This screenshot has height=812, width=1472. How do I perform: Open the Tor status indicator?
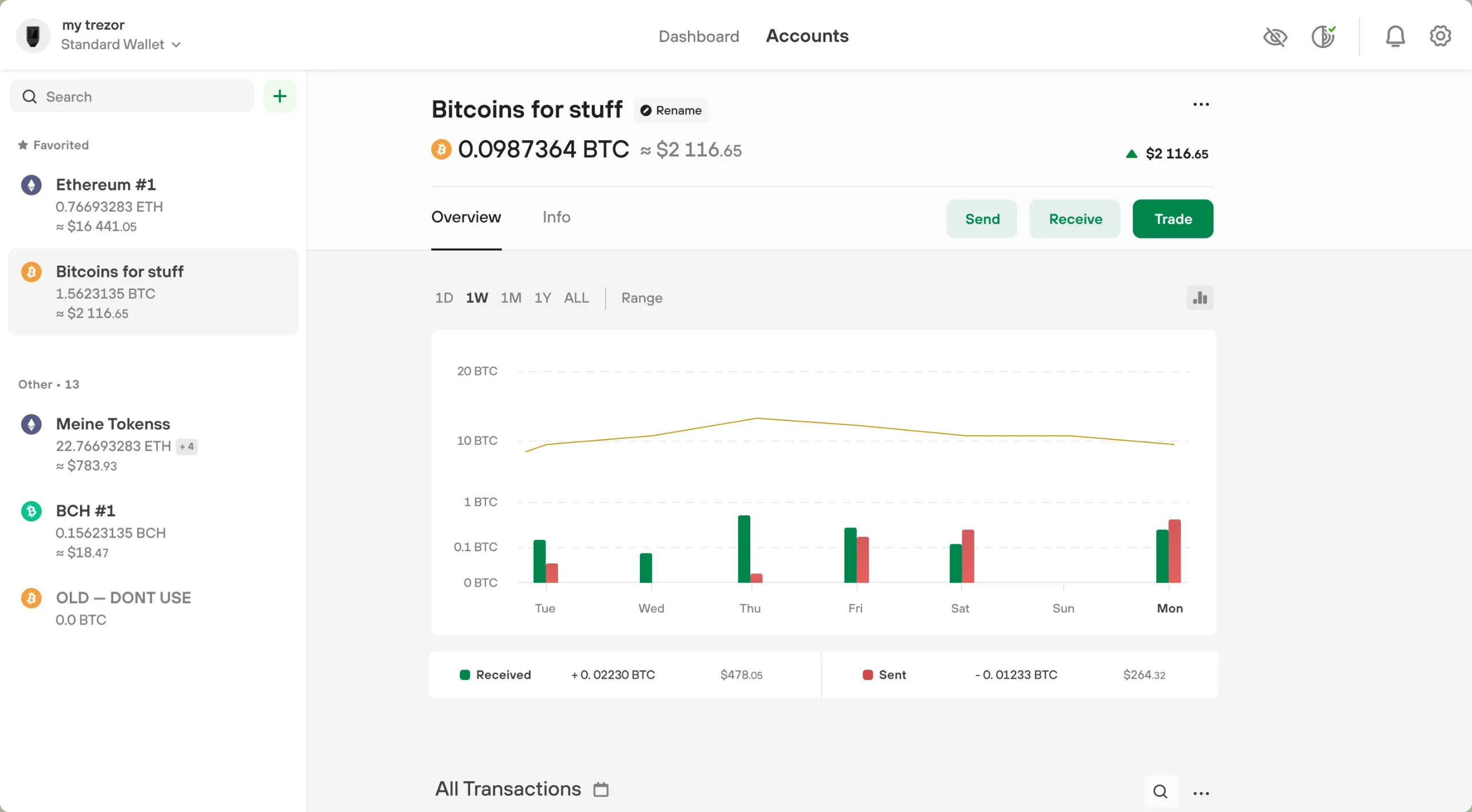1323,36
